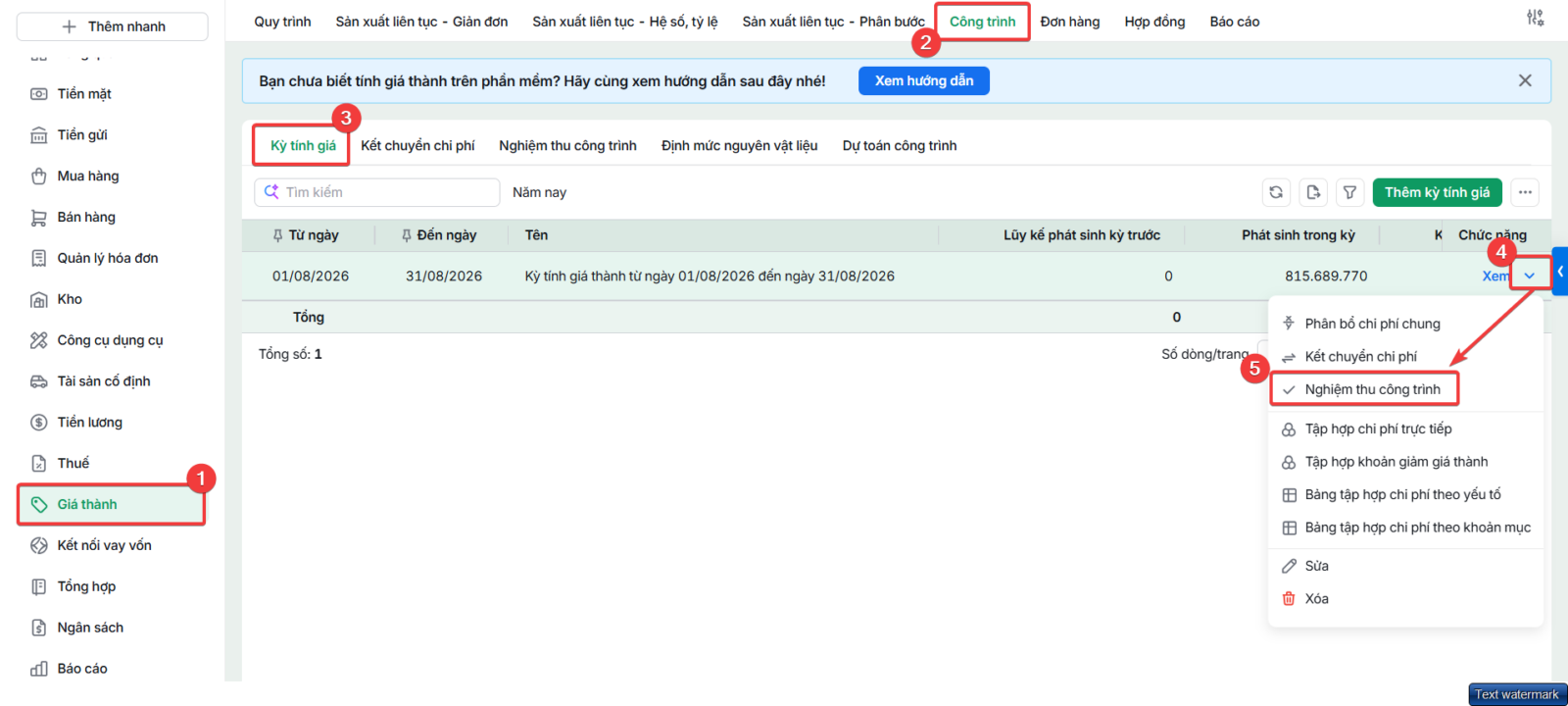Choose Nghiệm thu công trình from dropdown menu

coord(1405,389)
